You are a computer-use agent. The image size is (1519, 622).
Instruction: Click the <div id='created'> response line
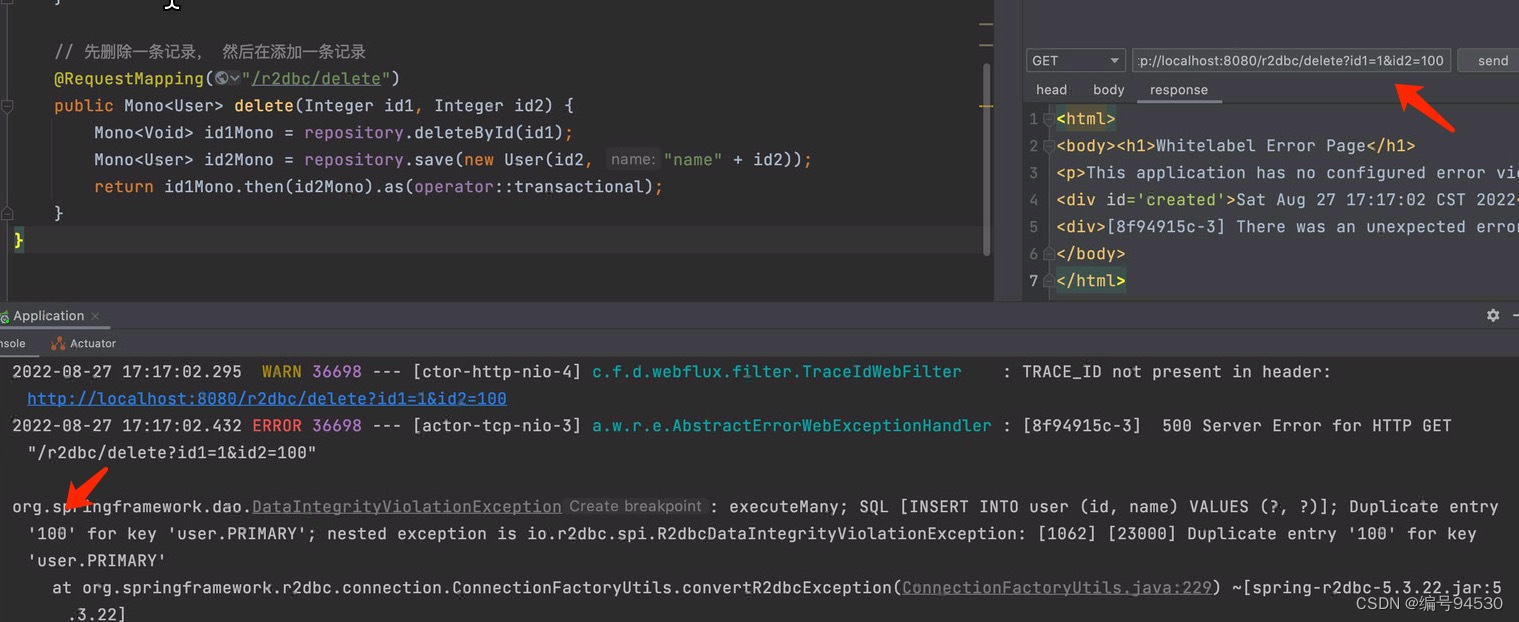coord(1287,200)
